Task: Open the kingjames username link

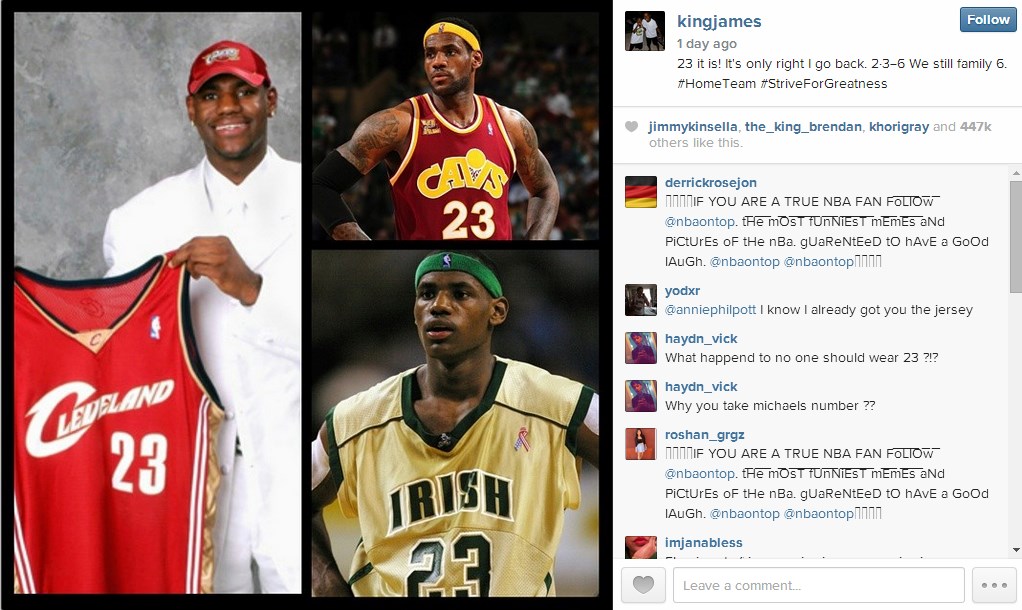Action: [x=719, y=22]
